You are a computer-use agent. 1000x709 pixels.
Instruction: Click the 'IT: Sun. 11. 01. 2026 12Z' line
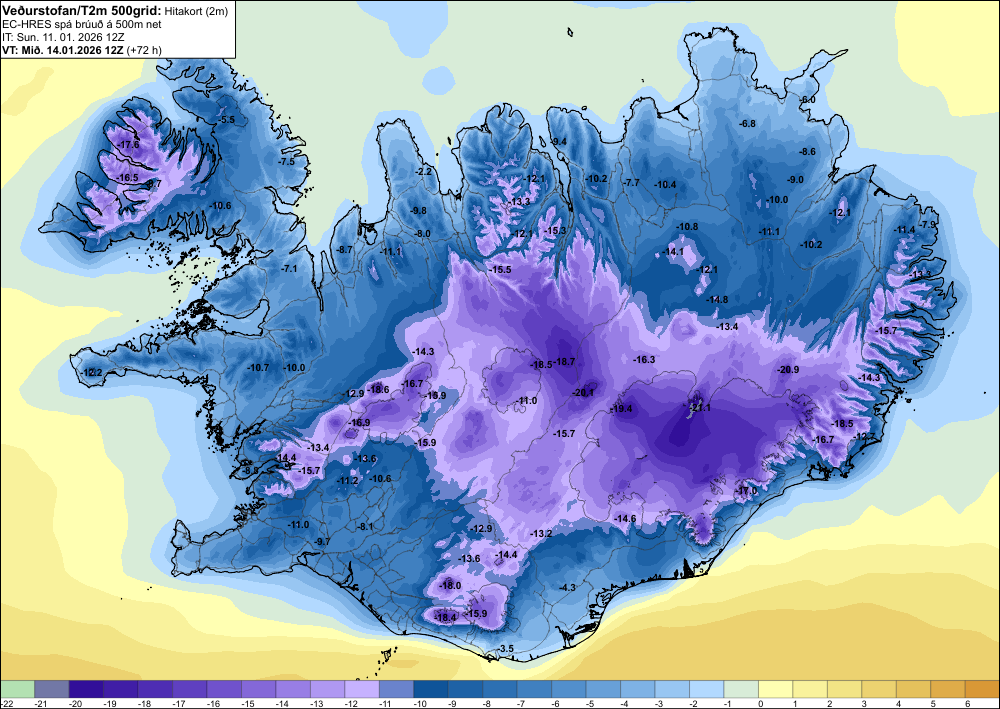click(63, 37)
